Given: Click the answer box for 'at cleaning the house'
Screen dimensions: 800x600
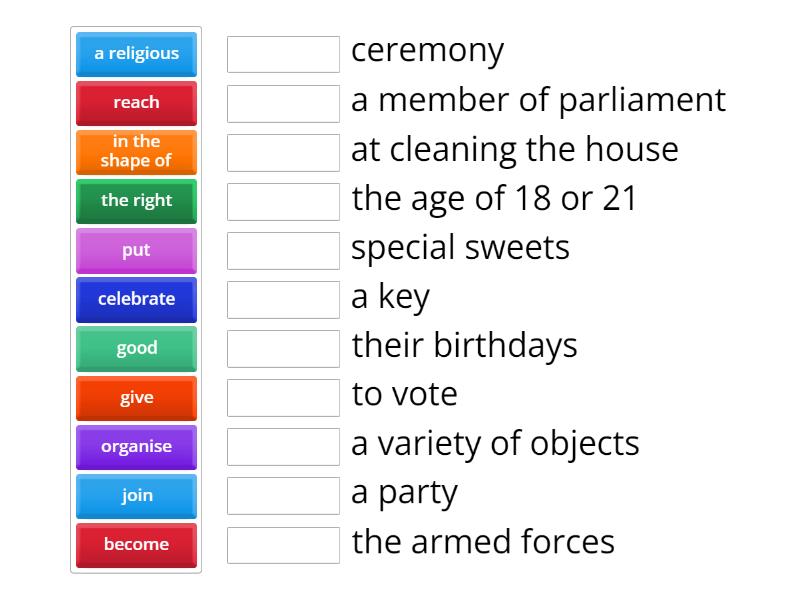Looking at the screenshot, I should tap(283, 152).
